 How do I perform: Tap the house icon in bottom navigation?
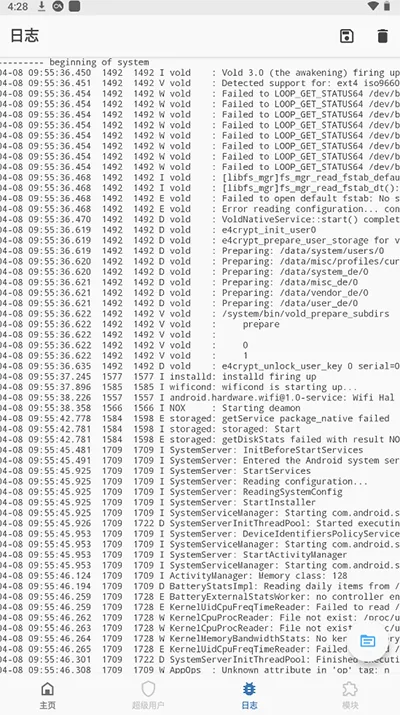(x=47, y=689)
